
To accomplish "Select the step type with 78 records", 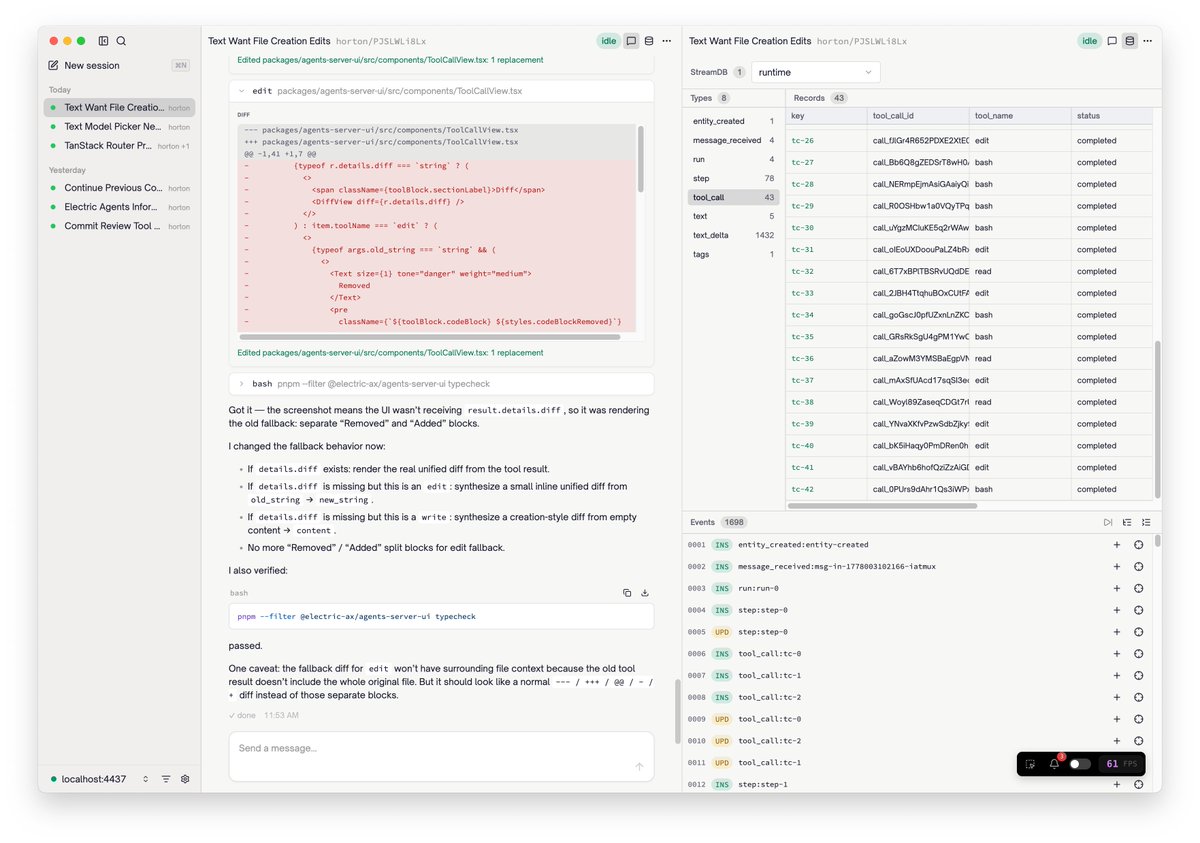I will click(x=734, y=178).
